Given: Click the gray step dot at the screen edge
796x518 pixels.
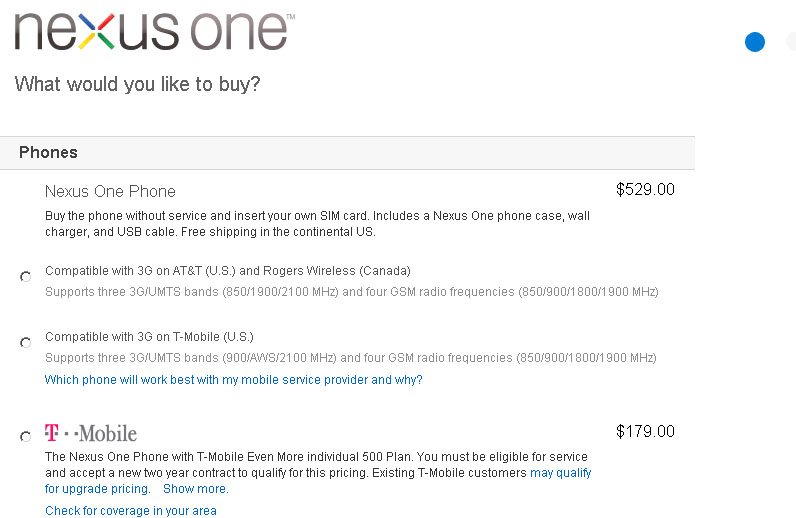Looking at the screenshot, I should [x=791, y=42].
